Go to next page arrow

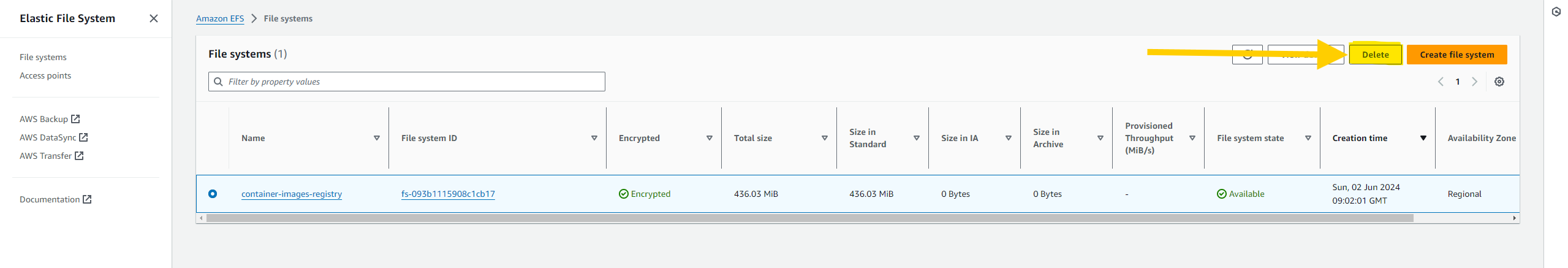(x=1474, y=82)
